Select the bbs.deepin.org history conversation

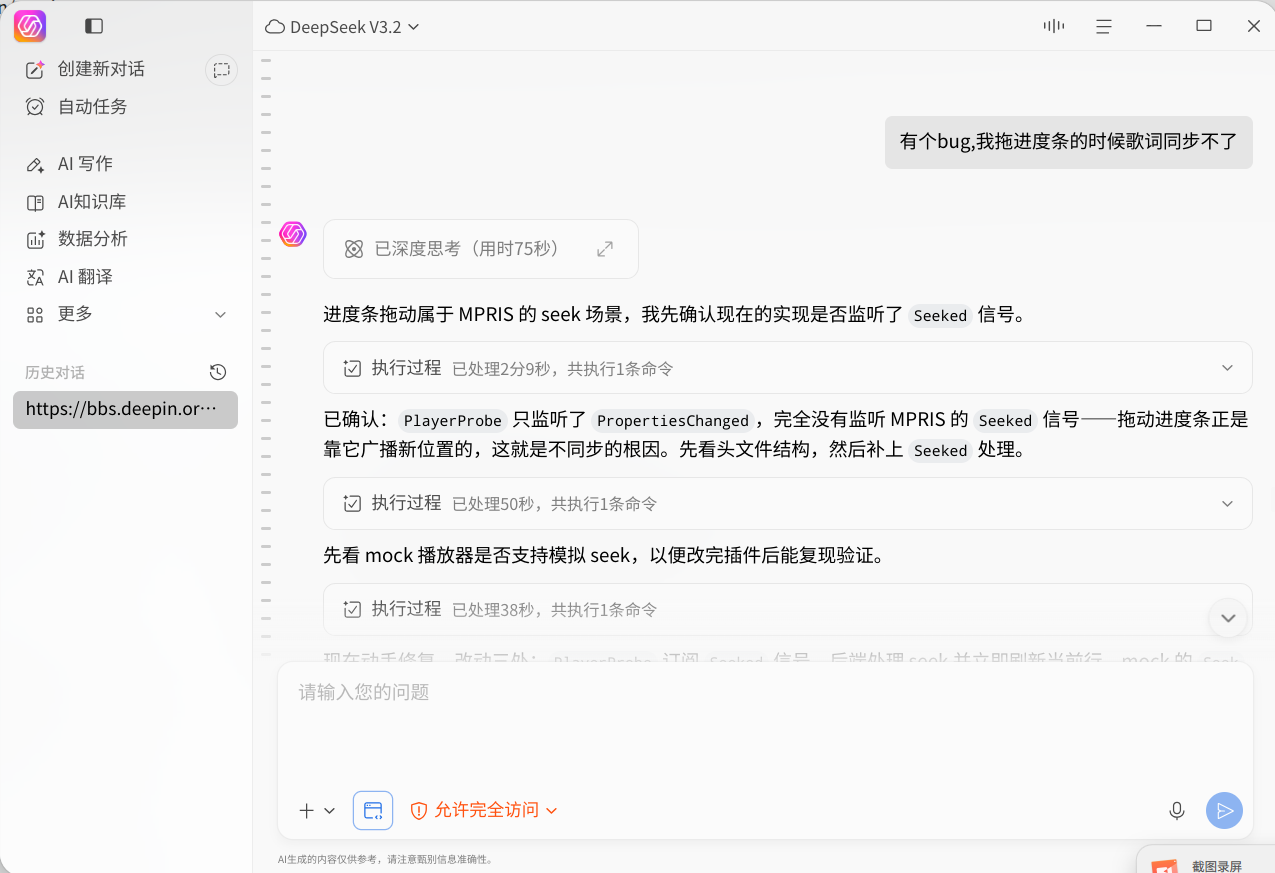click(x=125, y=410)
